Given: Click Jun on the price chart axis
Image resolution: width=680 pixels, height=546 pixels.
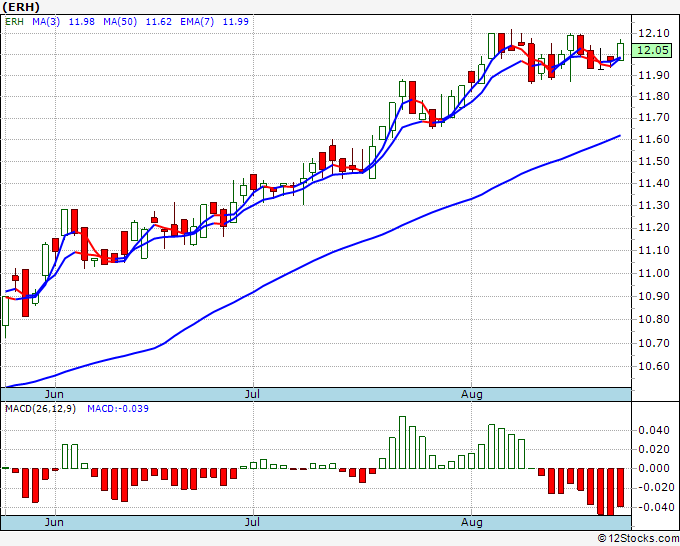Looking at the screenshot, I should click(x=54, y=395).
